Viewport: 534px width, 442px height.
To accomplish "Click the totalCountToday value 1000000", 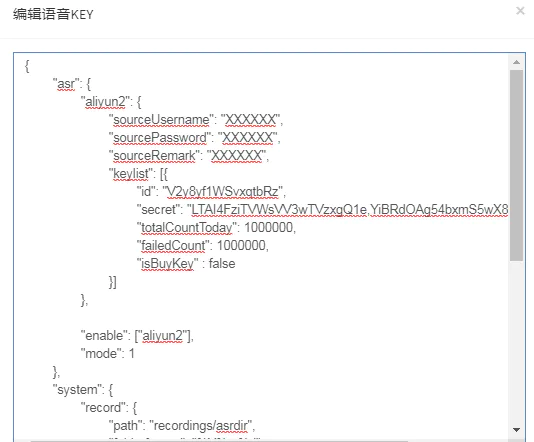I will (269, 227).
